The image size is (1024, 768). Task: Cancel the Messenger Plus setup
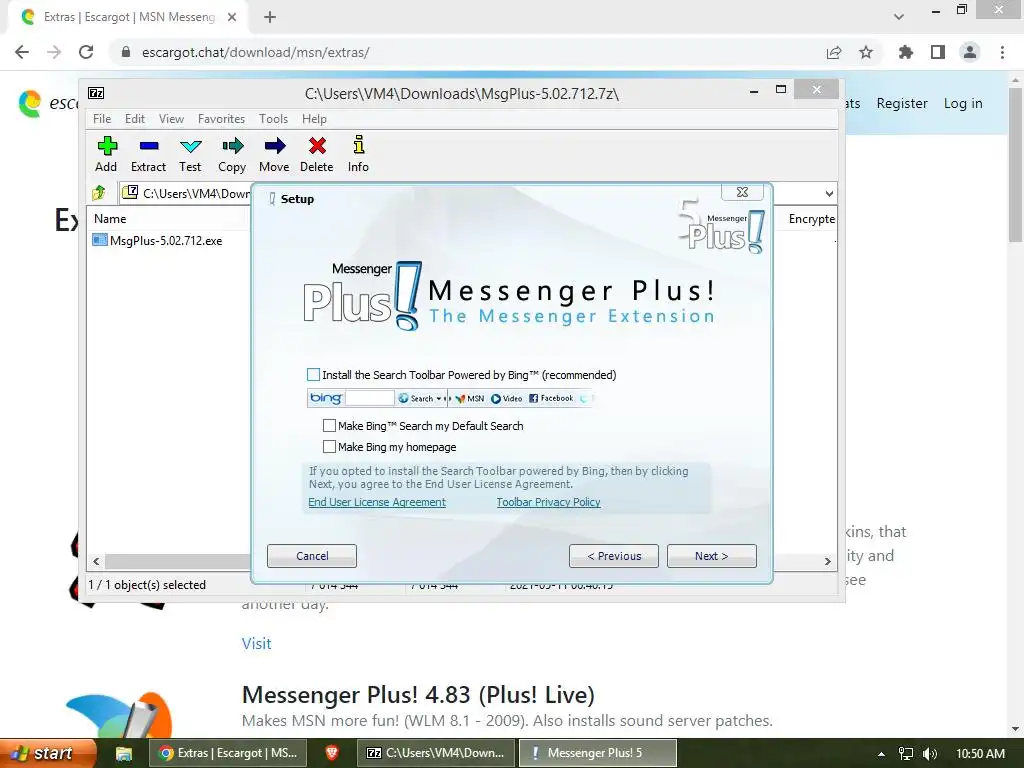(312, 556)
